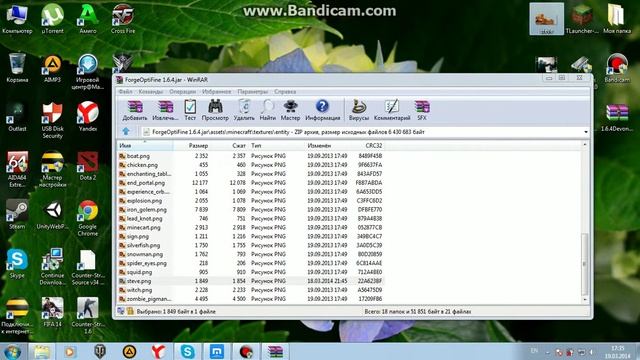Click the file list vertical scrollbar thumb

point(585,264)
